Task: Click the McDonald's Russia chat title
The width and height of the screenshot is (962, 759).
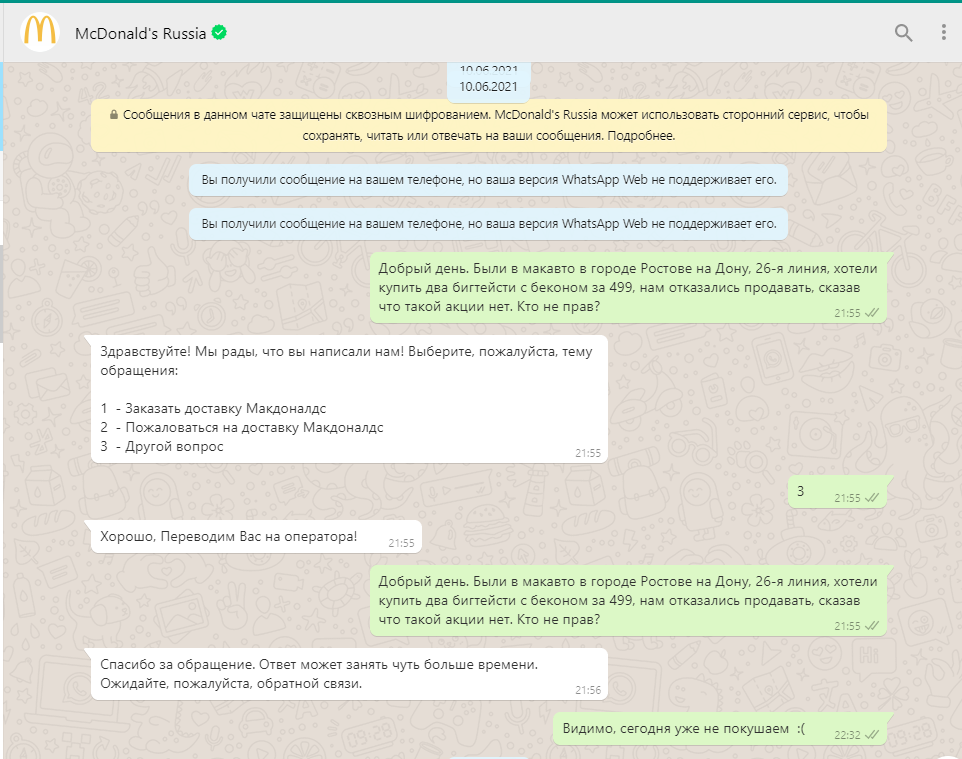Action: pos(140,34)
